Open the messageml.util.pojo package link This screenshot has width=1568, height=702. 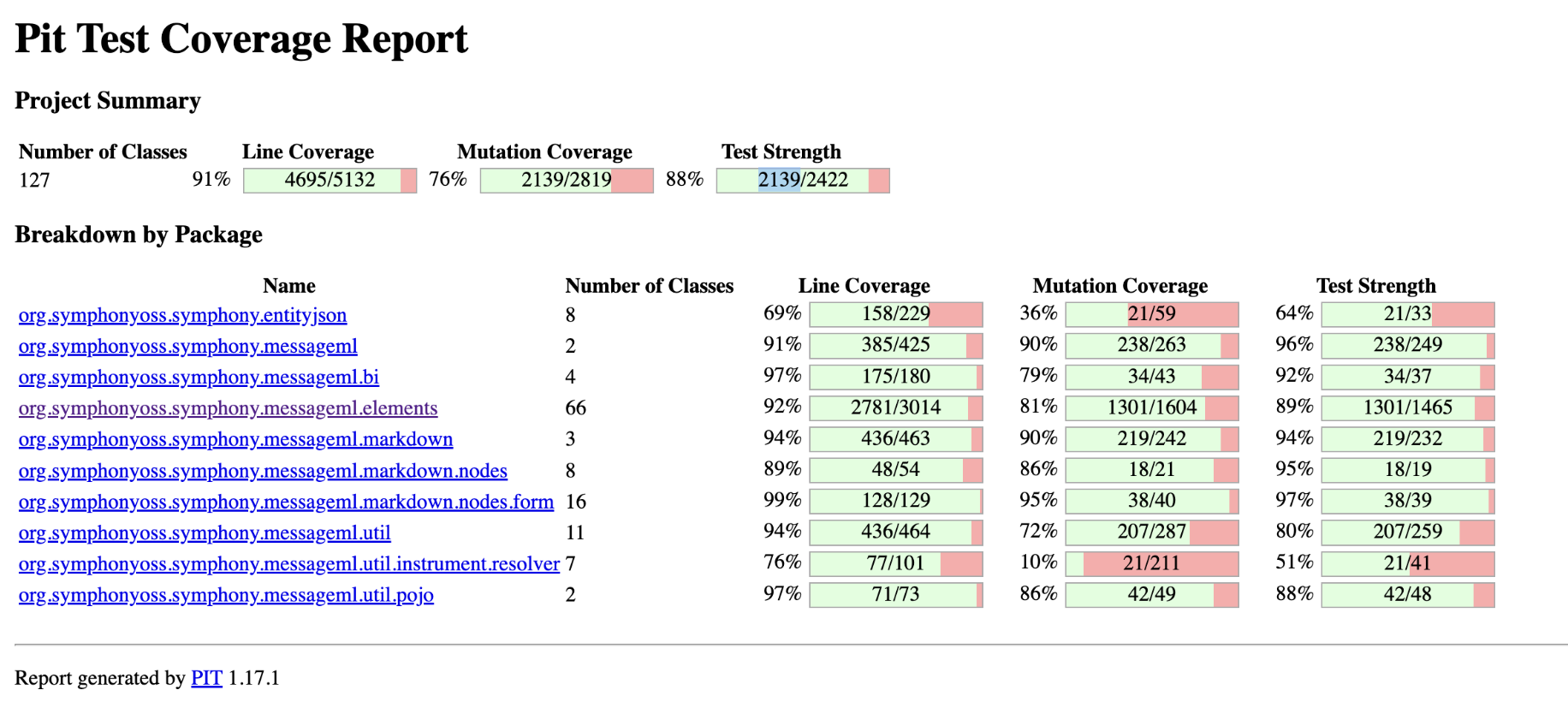(x=226, y=595)
